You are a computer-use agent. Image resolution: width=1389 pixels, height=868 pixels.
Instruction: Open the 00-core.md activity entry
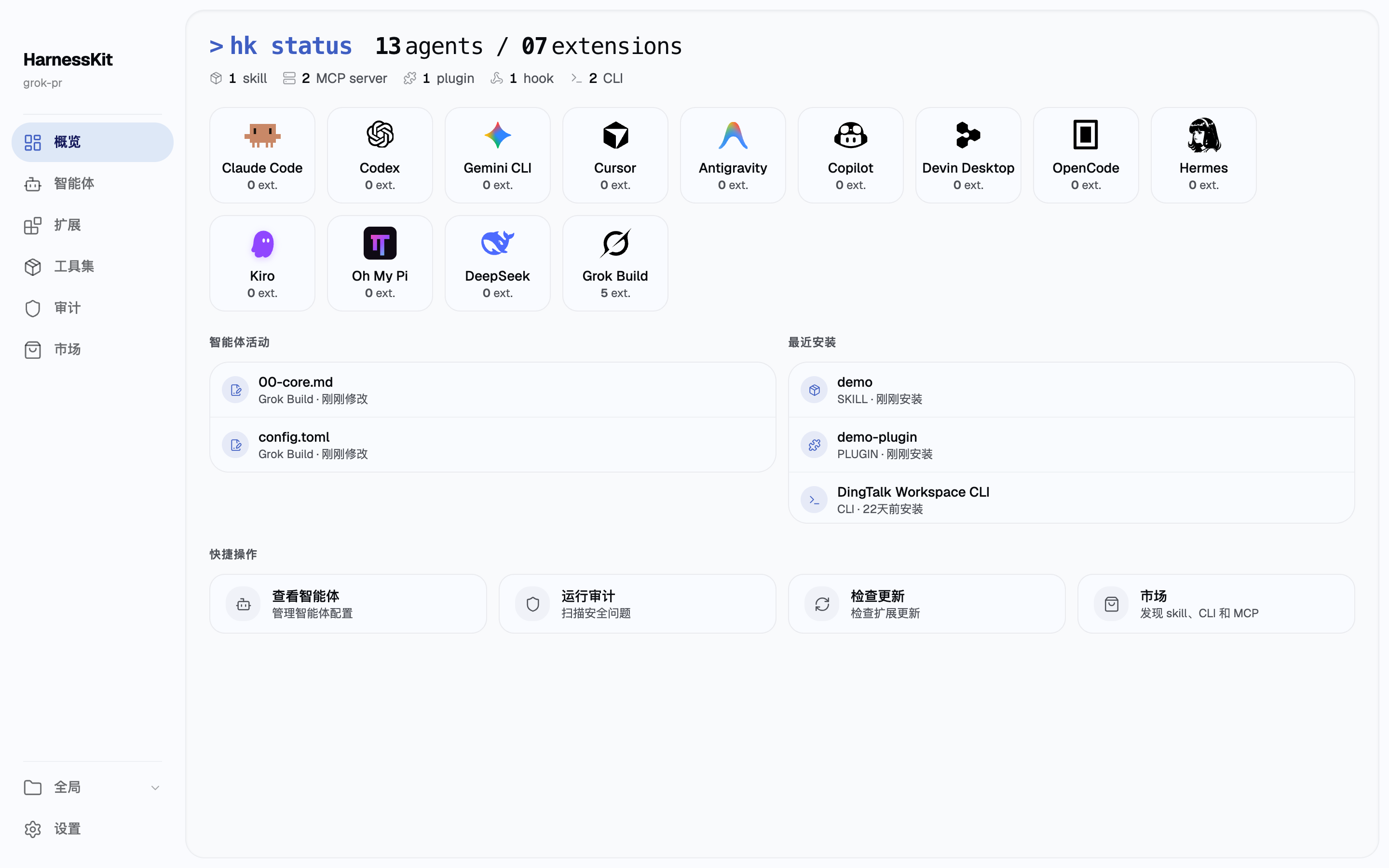(x=492, y=391)
